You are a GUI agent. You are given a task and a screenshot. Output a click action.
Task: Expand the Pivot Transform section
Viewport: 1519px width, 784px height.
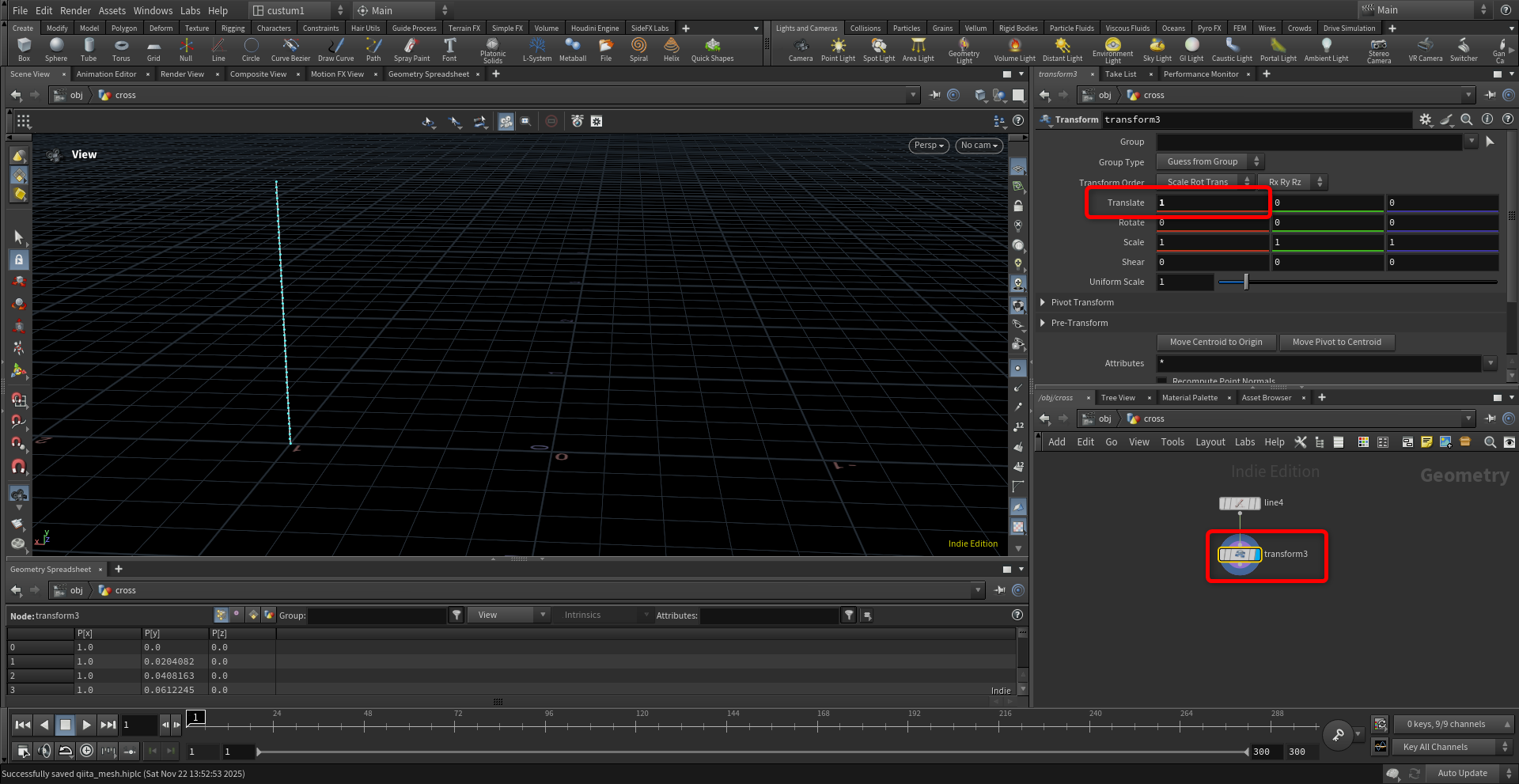(1043, 302)
